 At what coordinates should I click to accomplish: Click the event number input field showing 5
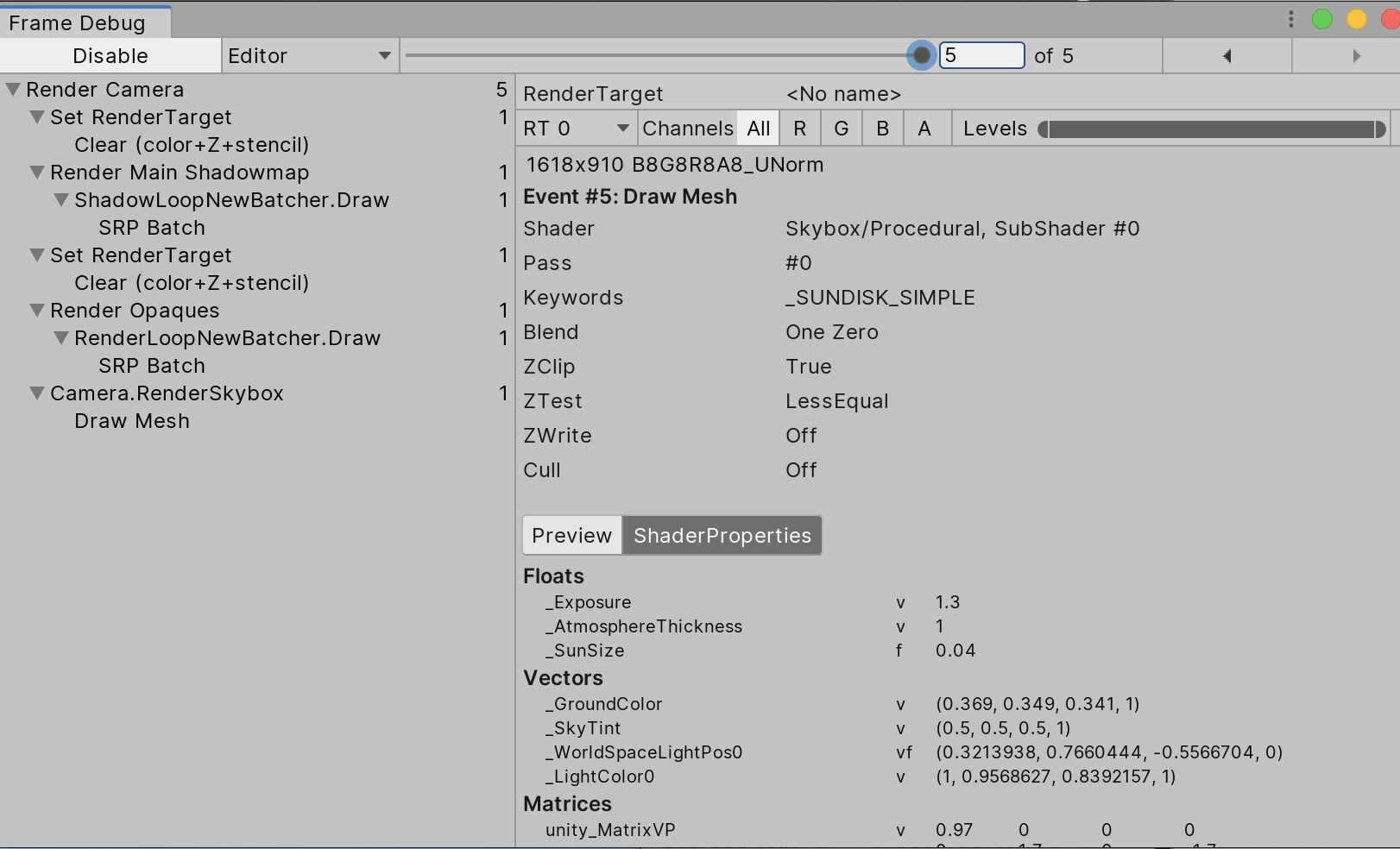pyautogui.click(x=981, y=55)
